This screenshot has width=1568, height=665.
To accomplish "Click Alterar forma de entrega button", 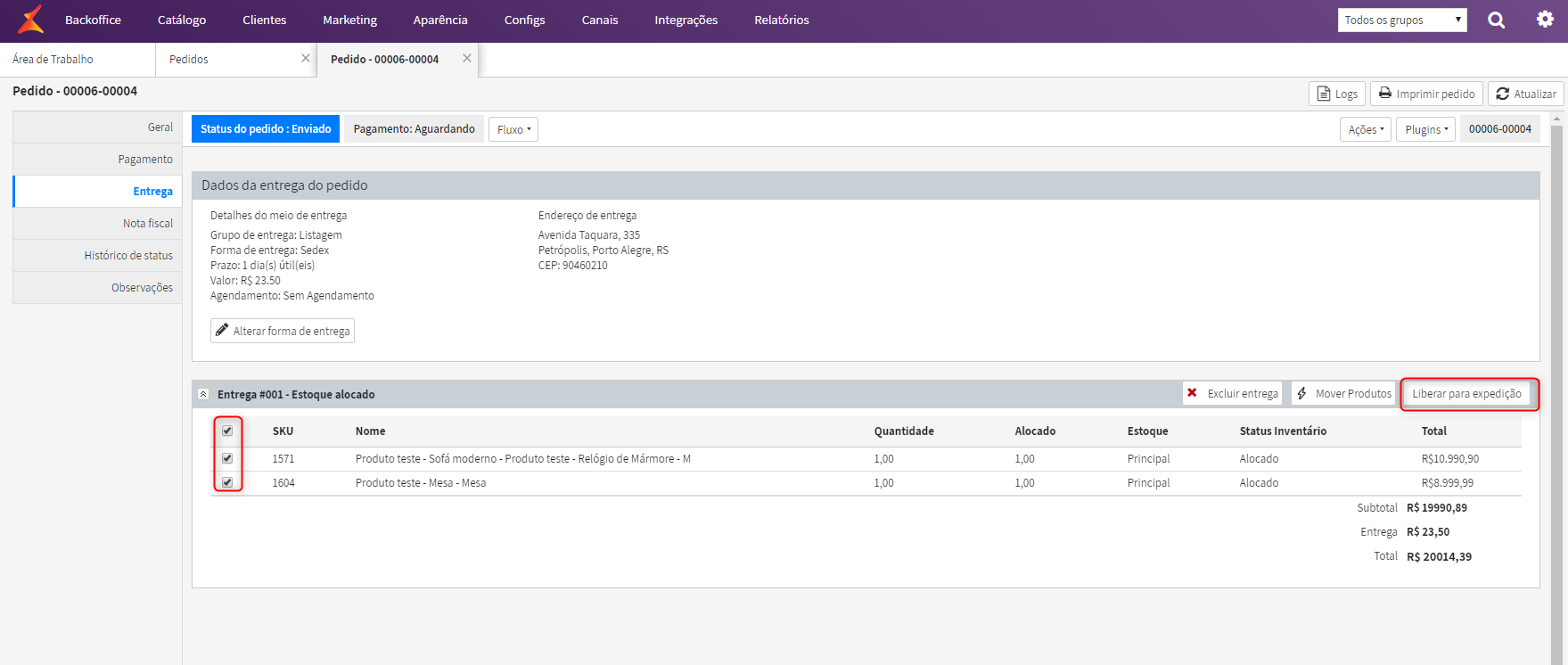I will pos(283,331).
